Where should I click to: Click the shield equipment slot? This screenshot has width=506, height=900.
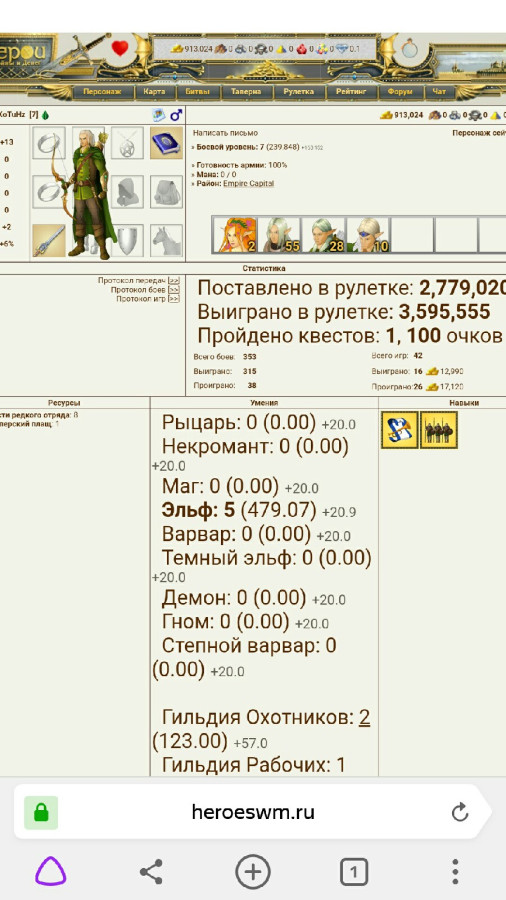point(127,240)
